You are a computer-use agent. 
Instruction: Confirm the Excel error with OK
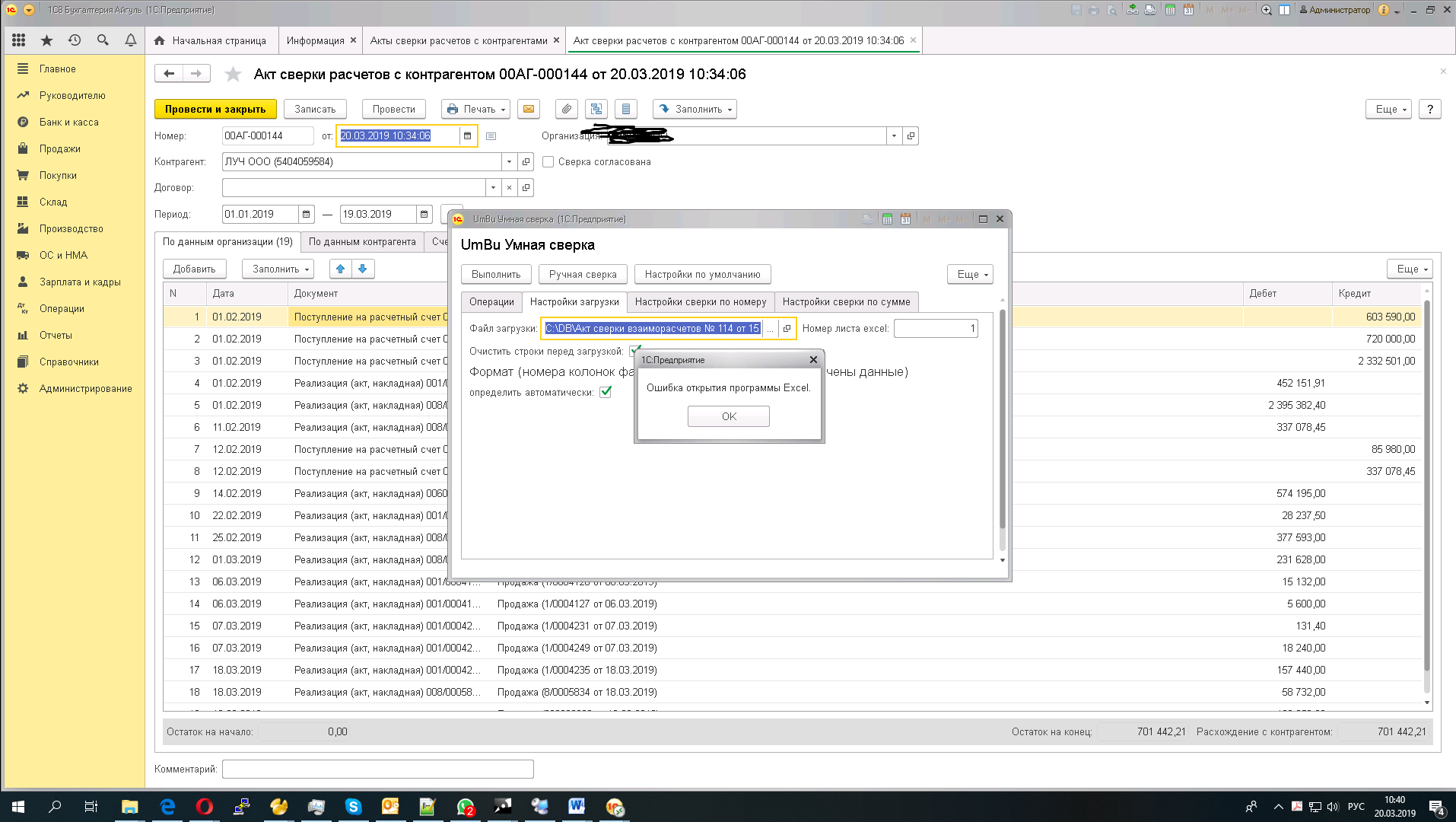pyautogui.click(x=729, y=416)
